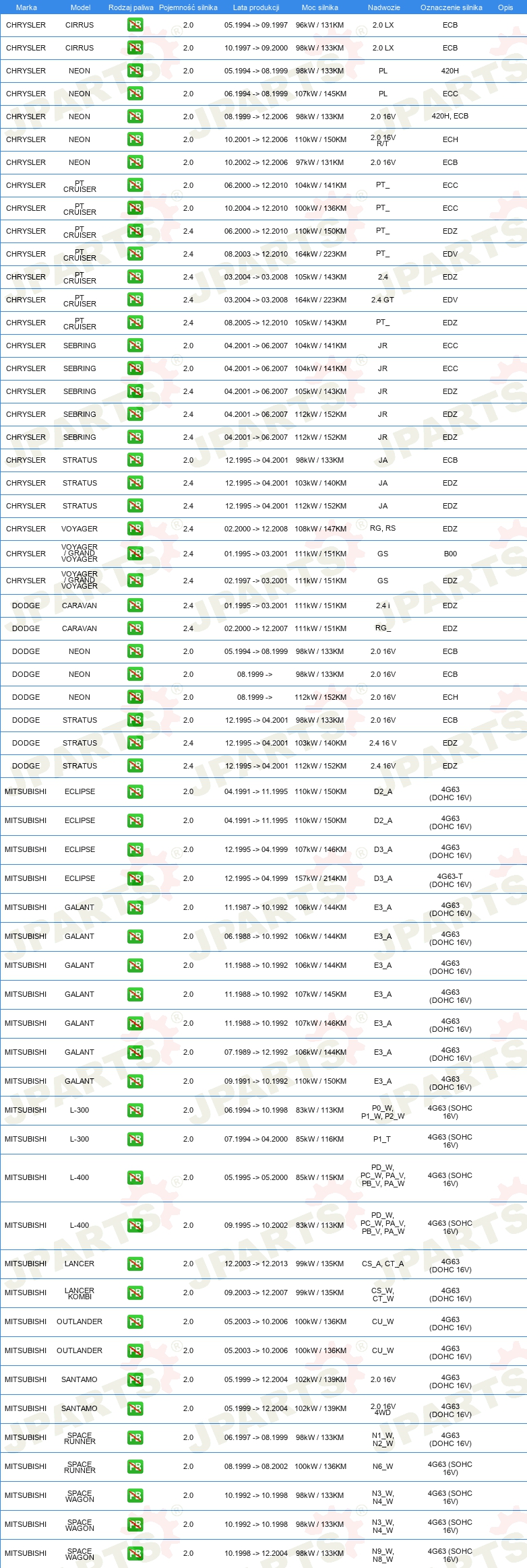This screenshot has width=527, height=1568.
Task: Click the production years '06.1988 -> 10.1992'
Action: pyautogui.click(x=256, y=936)
